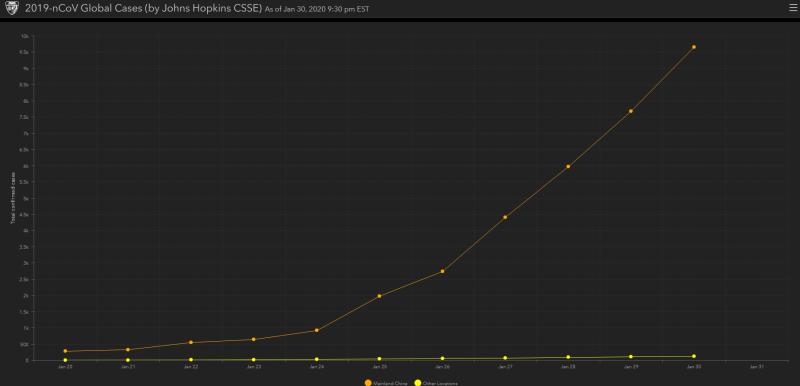Open the hamburger menu icon
800x386 pixels.
coord(792,7)
